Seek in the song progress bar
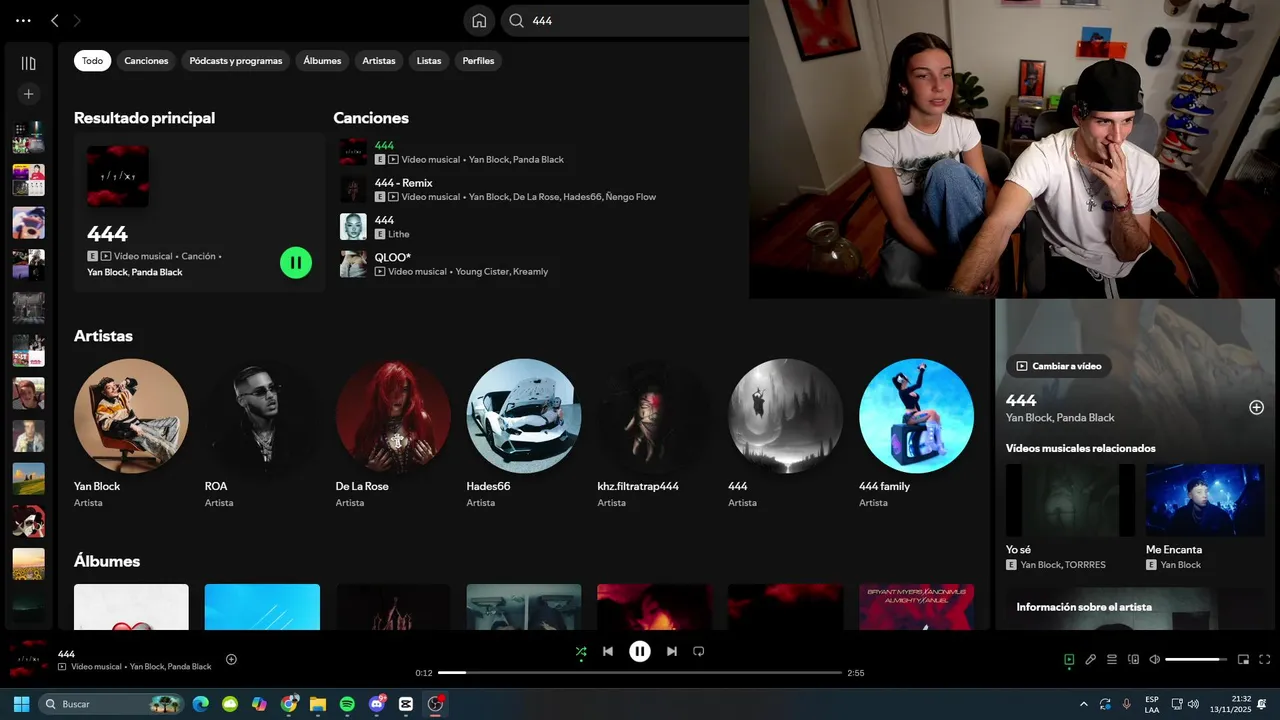 pos(640,673)
